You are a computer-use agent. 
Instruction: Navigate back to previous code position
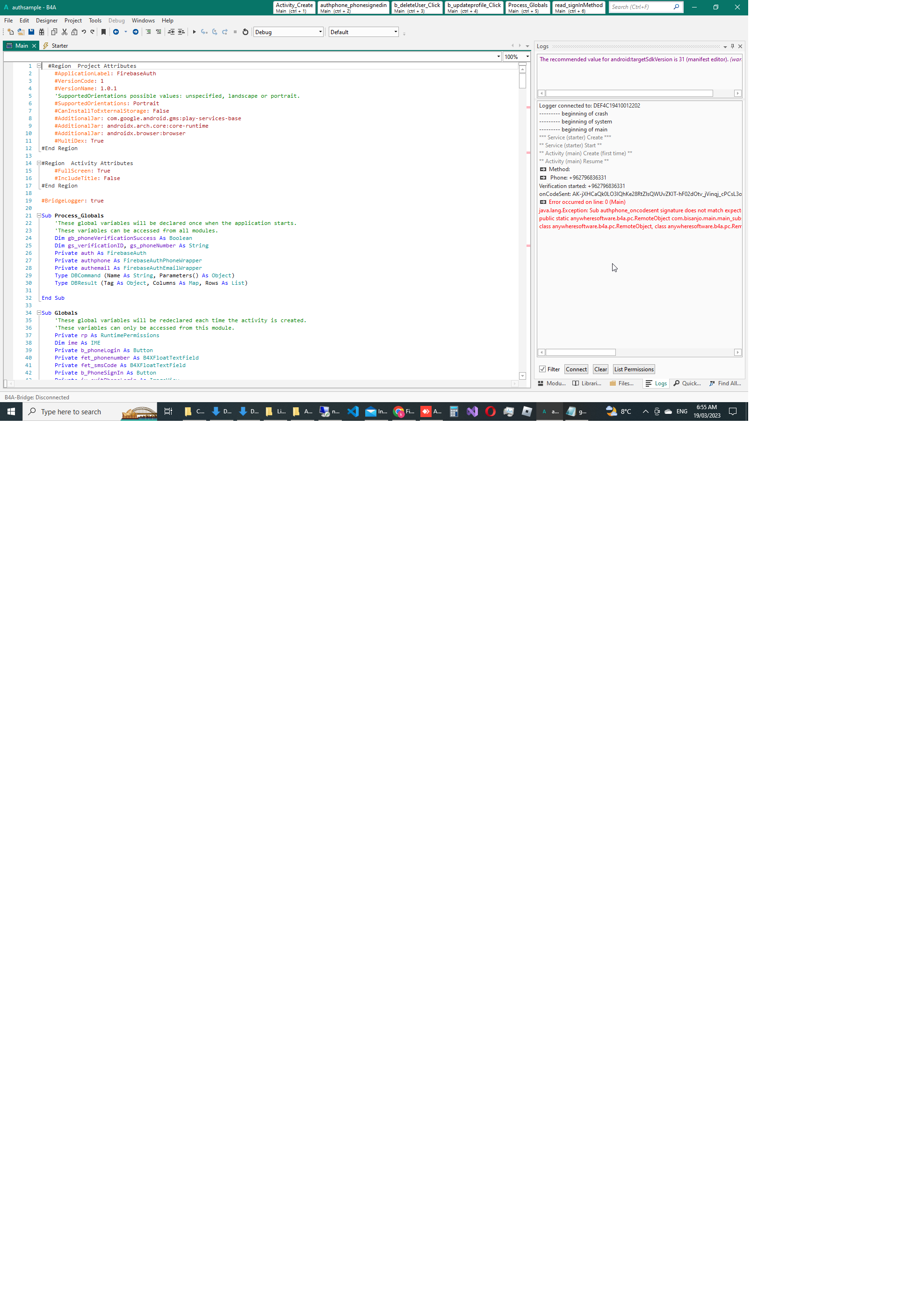[x=116, y=32]
